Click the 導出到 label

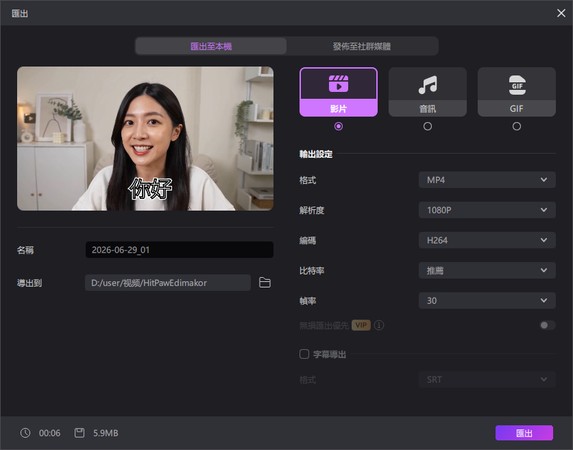tap(30, 283)
